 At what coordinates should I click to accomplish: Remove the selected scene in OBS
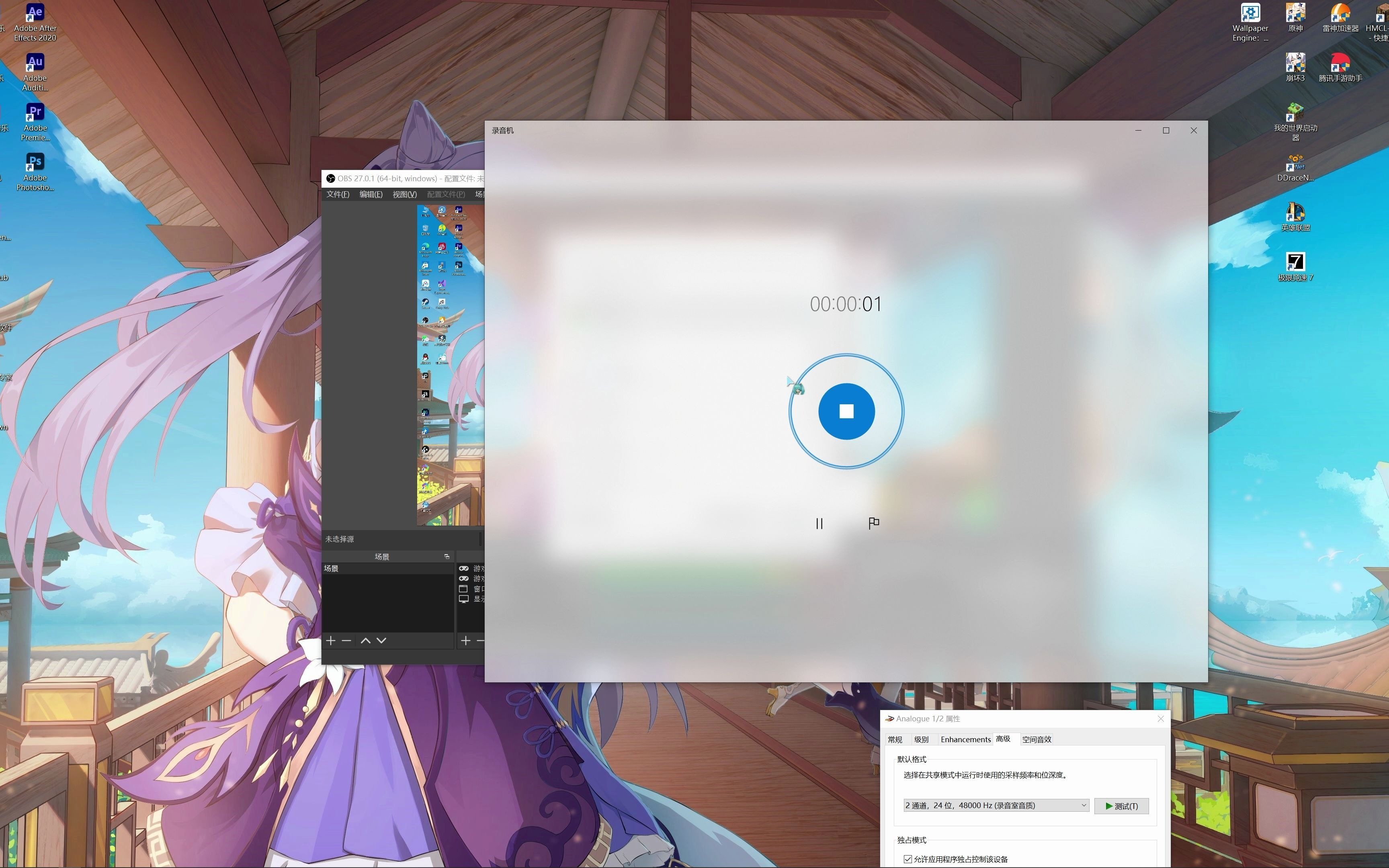346,641
